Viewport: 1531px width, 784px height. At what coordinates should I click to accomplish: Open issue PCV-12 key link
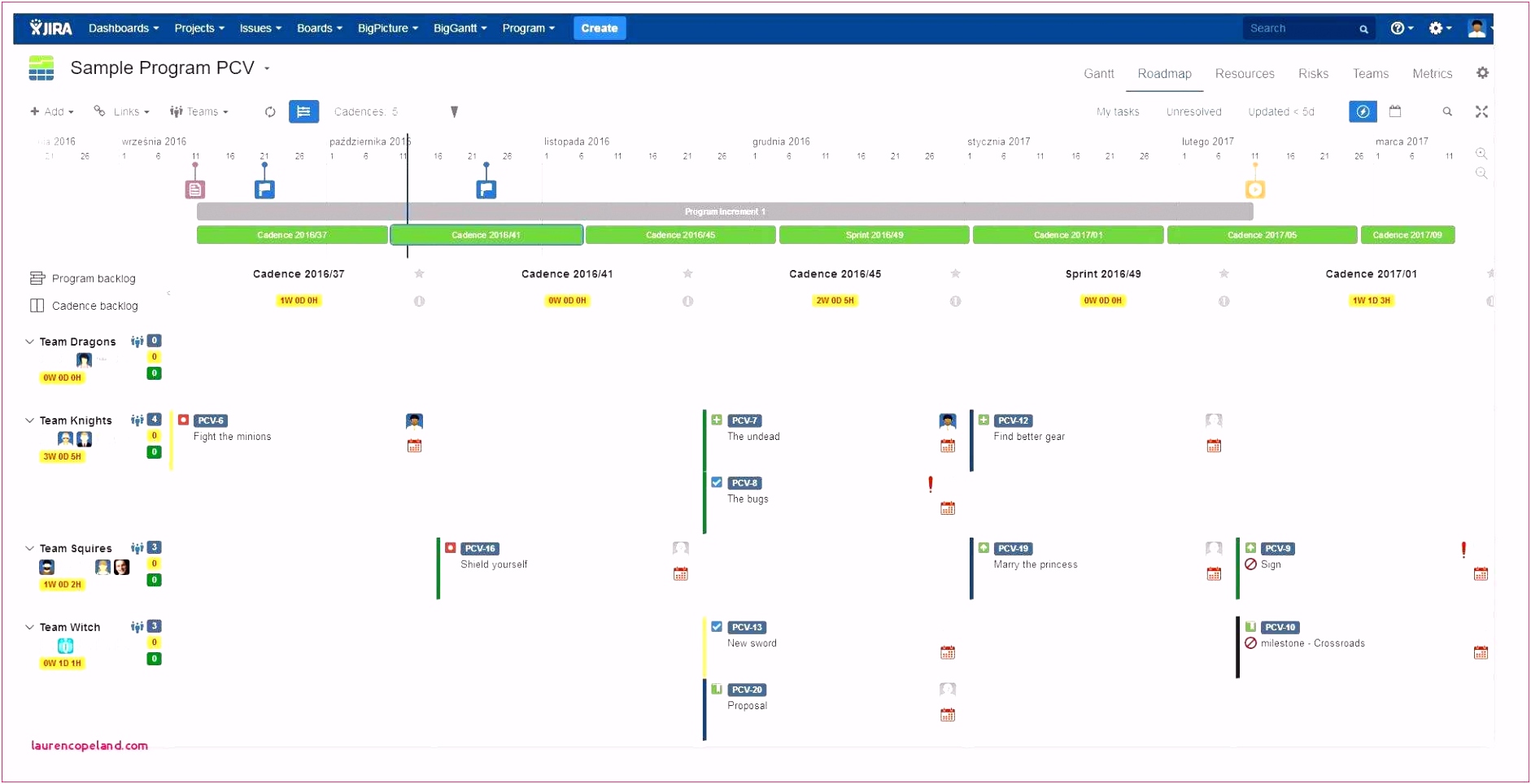pos(1014,420)
